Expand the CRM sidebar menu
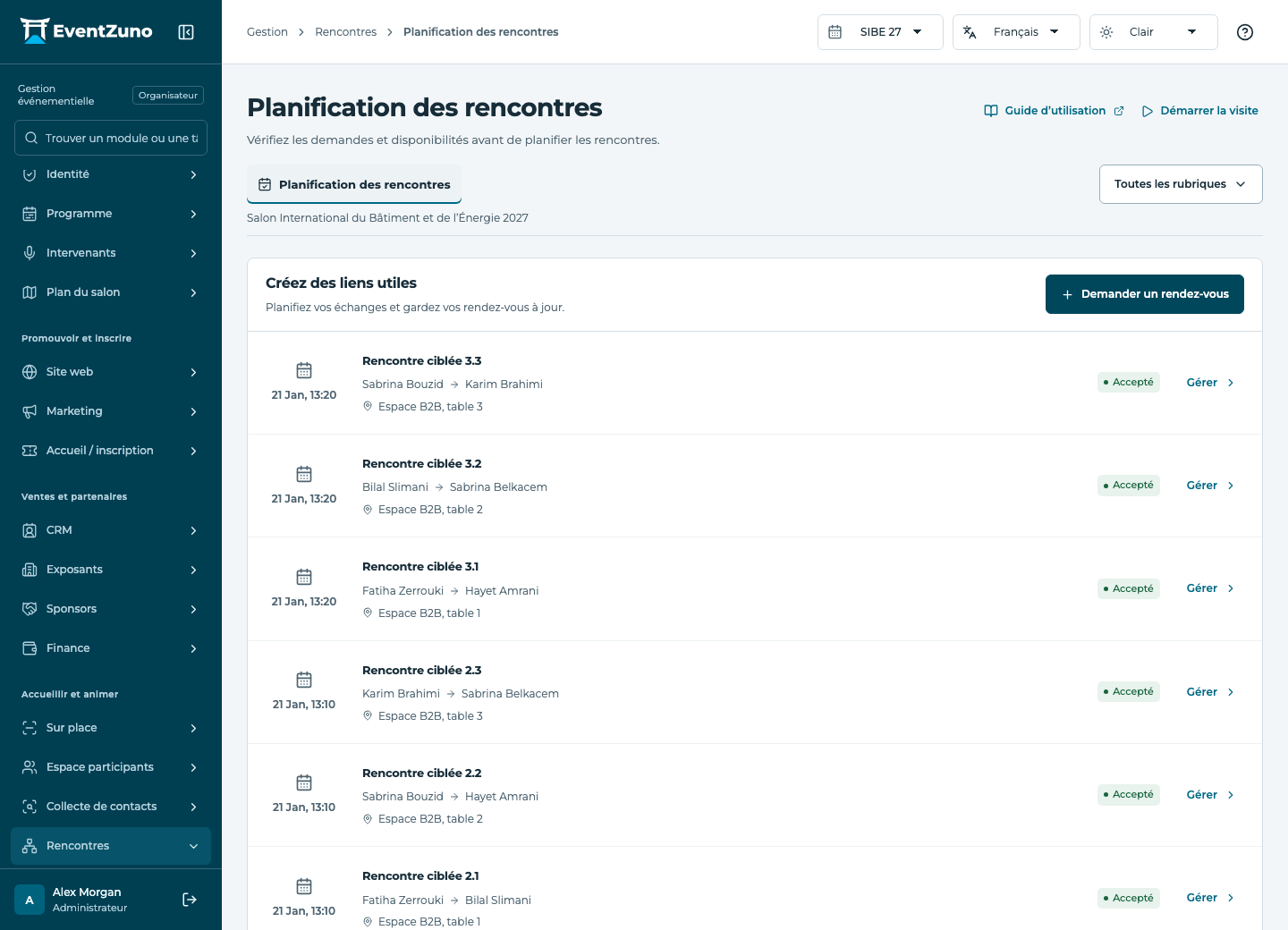The width and height of the screenshot is (1288, 930). pos(111,530)
